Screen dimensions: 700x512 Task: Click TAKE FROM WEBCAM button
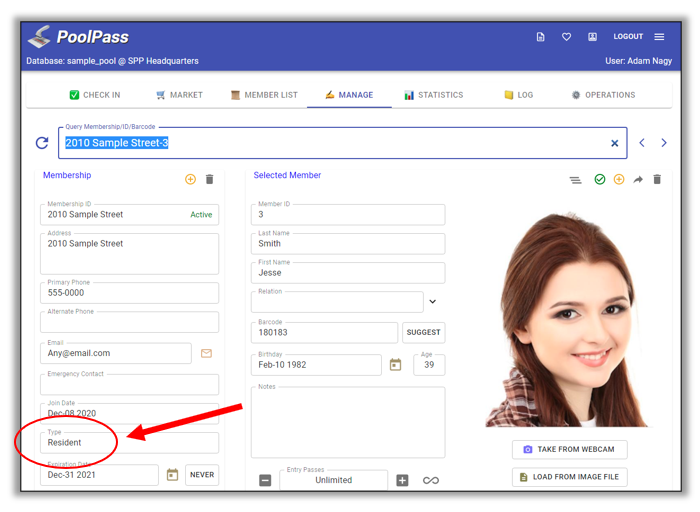pyautogui.click(x=570, y=450)
